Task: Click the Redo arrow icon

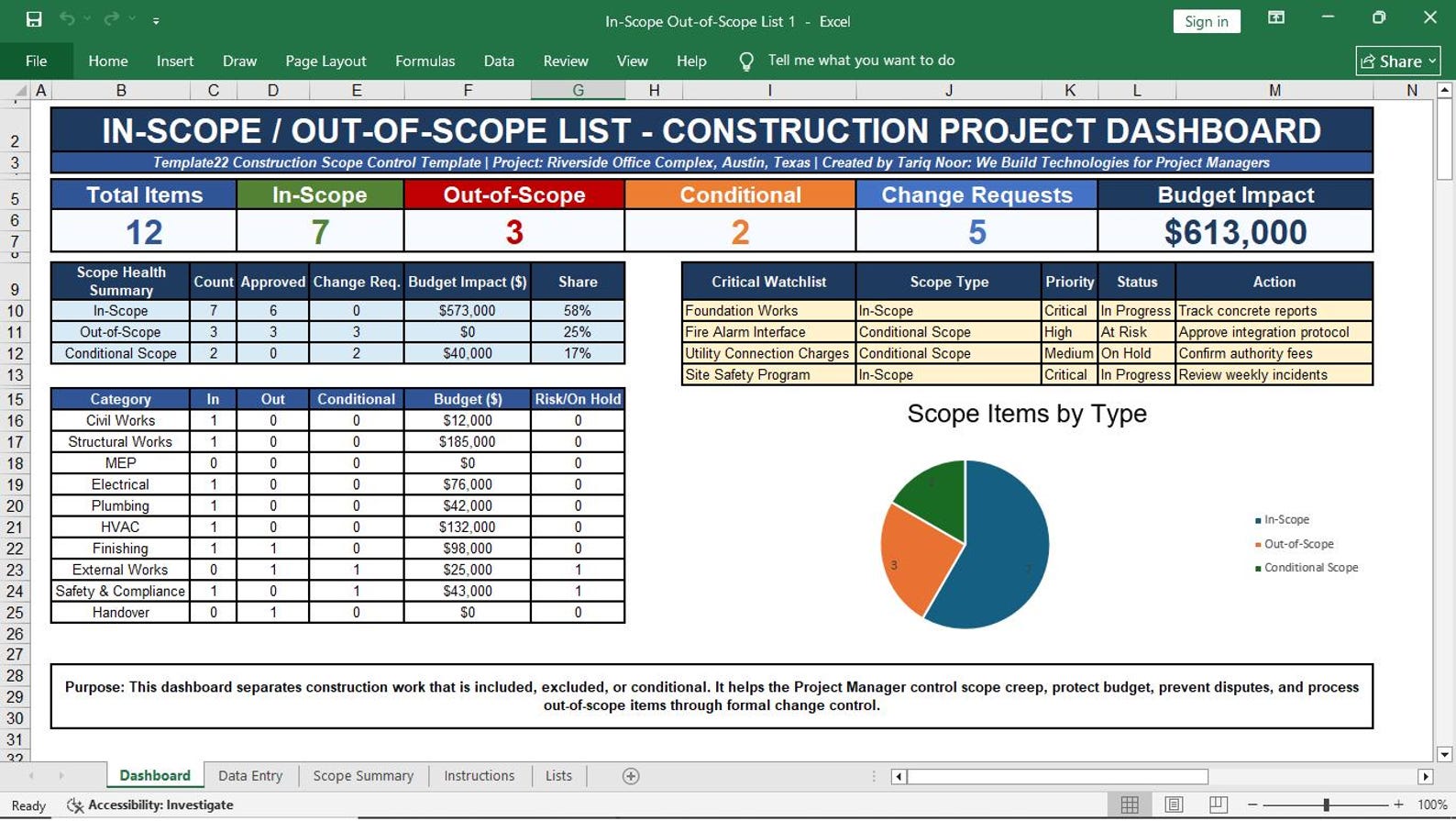Action: [111, 19]
